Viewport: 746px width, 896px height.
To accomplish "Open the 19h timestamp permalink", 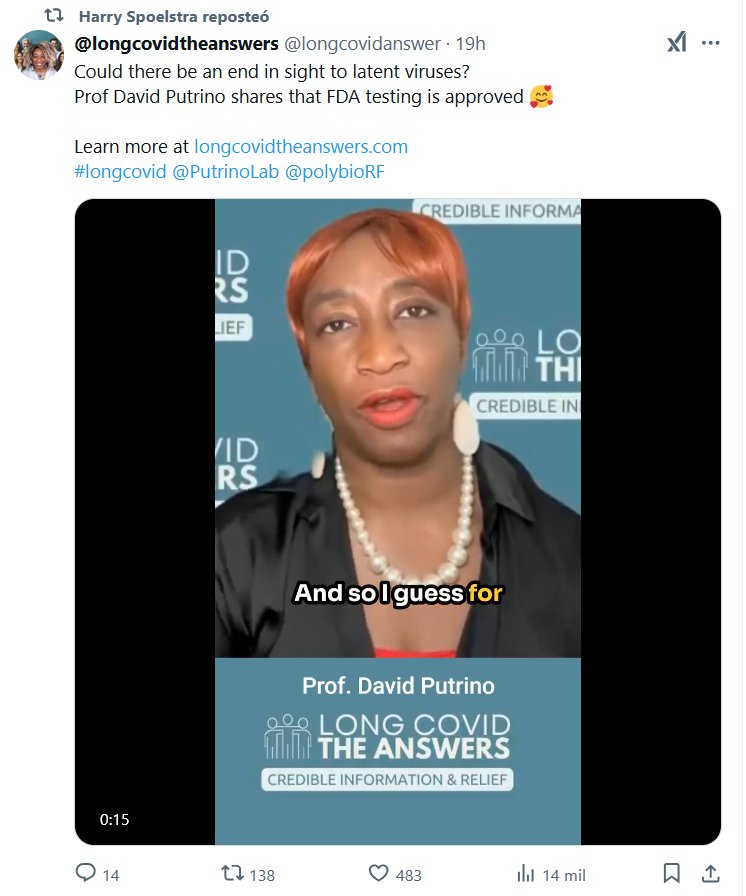I will coord(470,43).
